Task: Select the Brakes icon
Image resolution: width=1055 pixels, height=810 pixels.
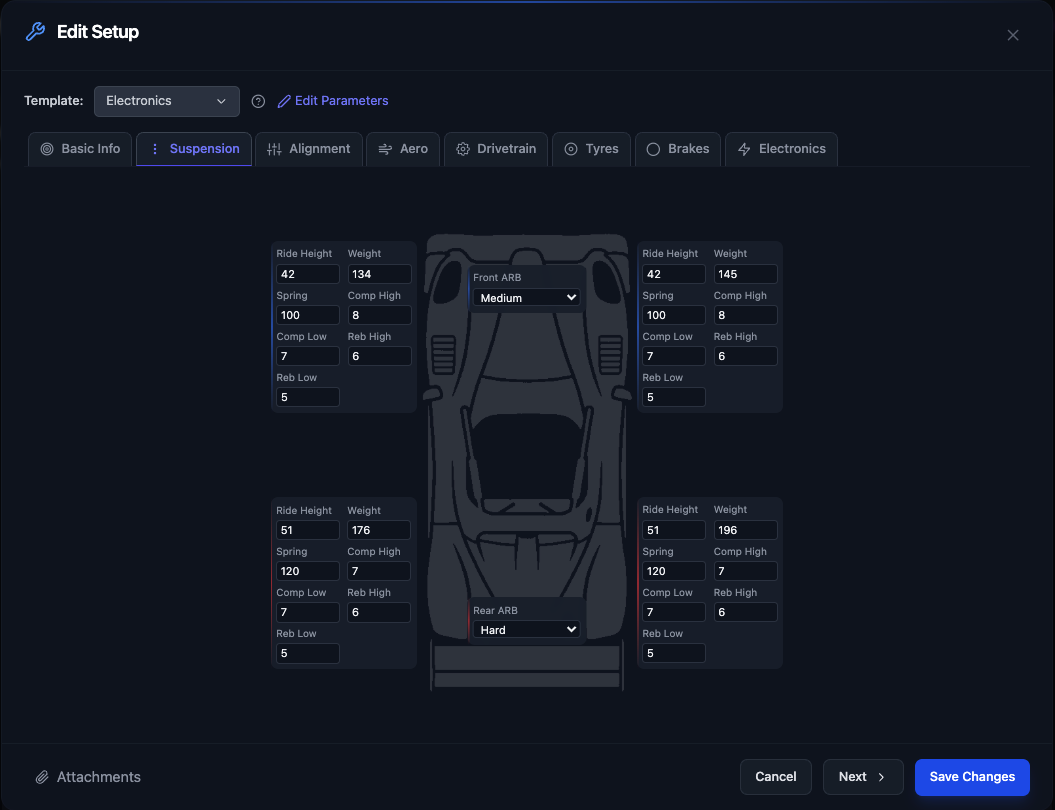Action: 656,148
